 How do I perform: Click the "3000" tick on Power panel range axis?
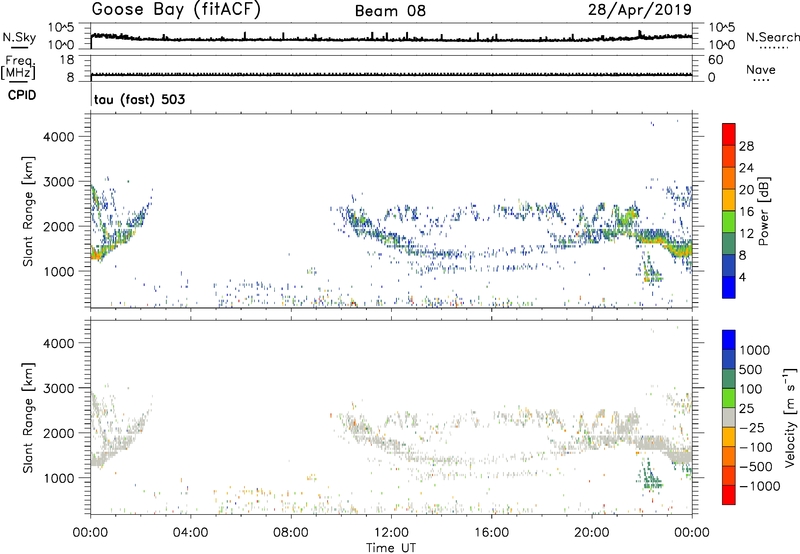click(58, 182)
